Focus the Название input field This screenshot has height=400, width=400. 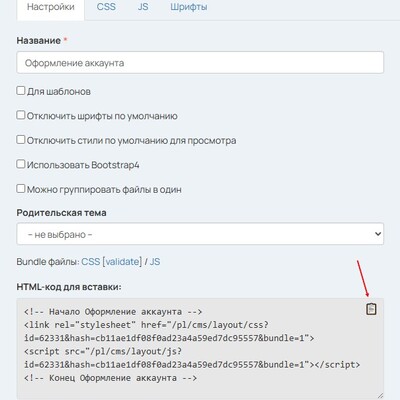pyautogui.click(x=200, y=63)
